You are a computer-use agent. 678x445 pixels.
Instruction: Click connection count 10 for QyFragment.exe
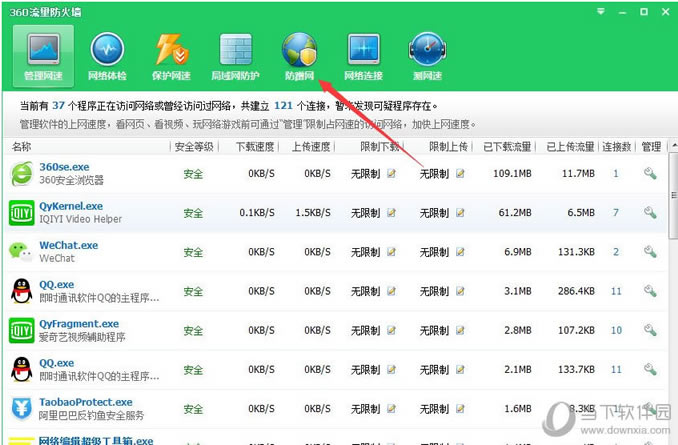coord(616,330)
